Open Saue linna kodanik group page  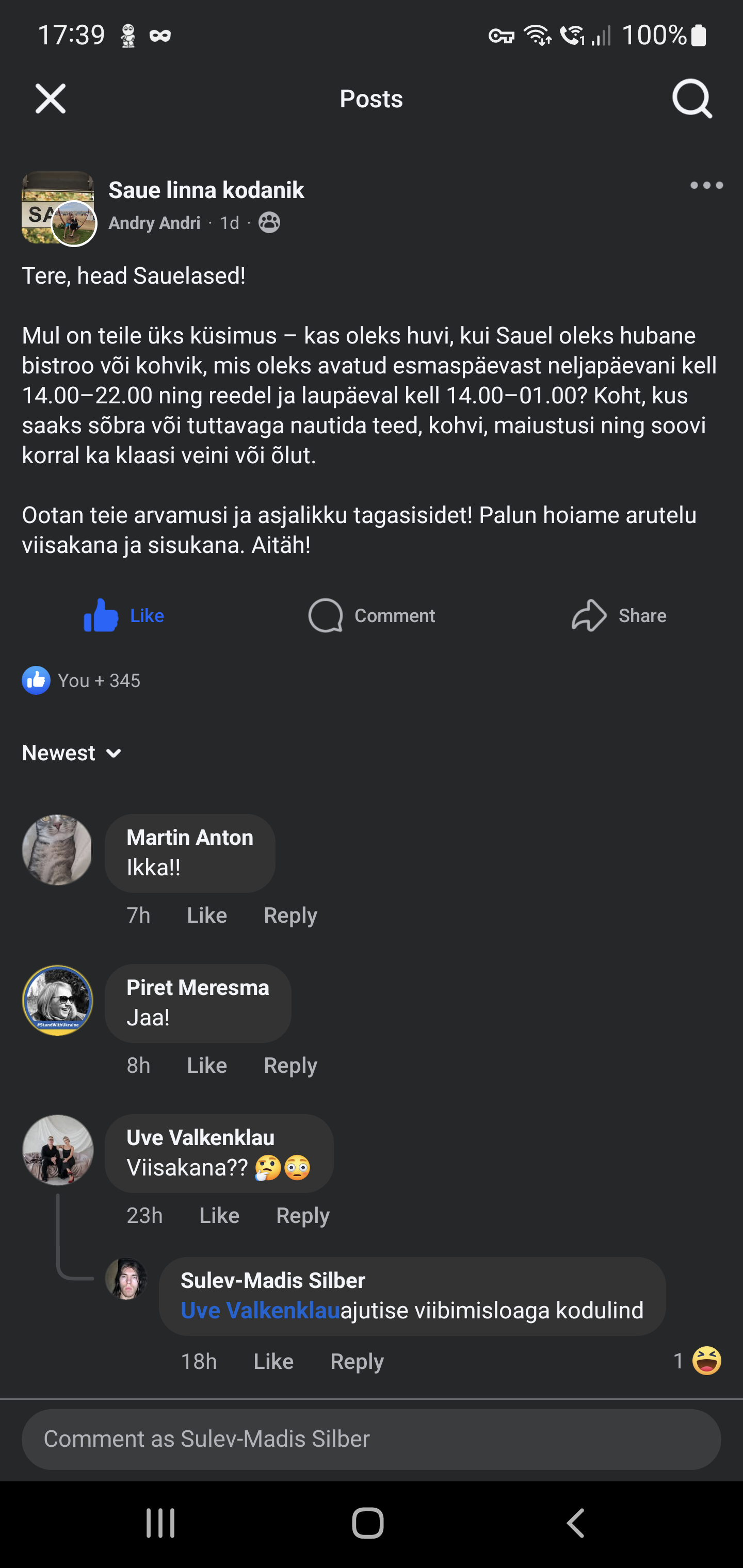206,190
